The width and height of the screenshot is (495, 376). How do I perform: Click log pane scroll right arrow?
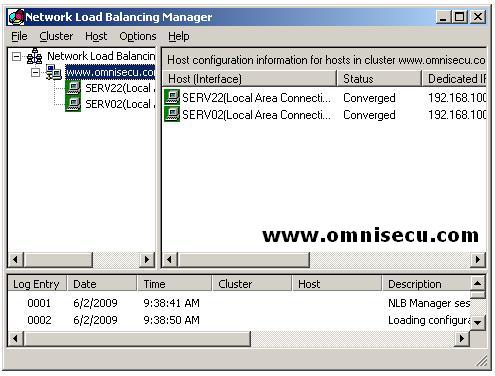pyautogui.click(x=462, y=339)
